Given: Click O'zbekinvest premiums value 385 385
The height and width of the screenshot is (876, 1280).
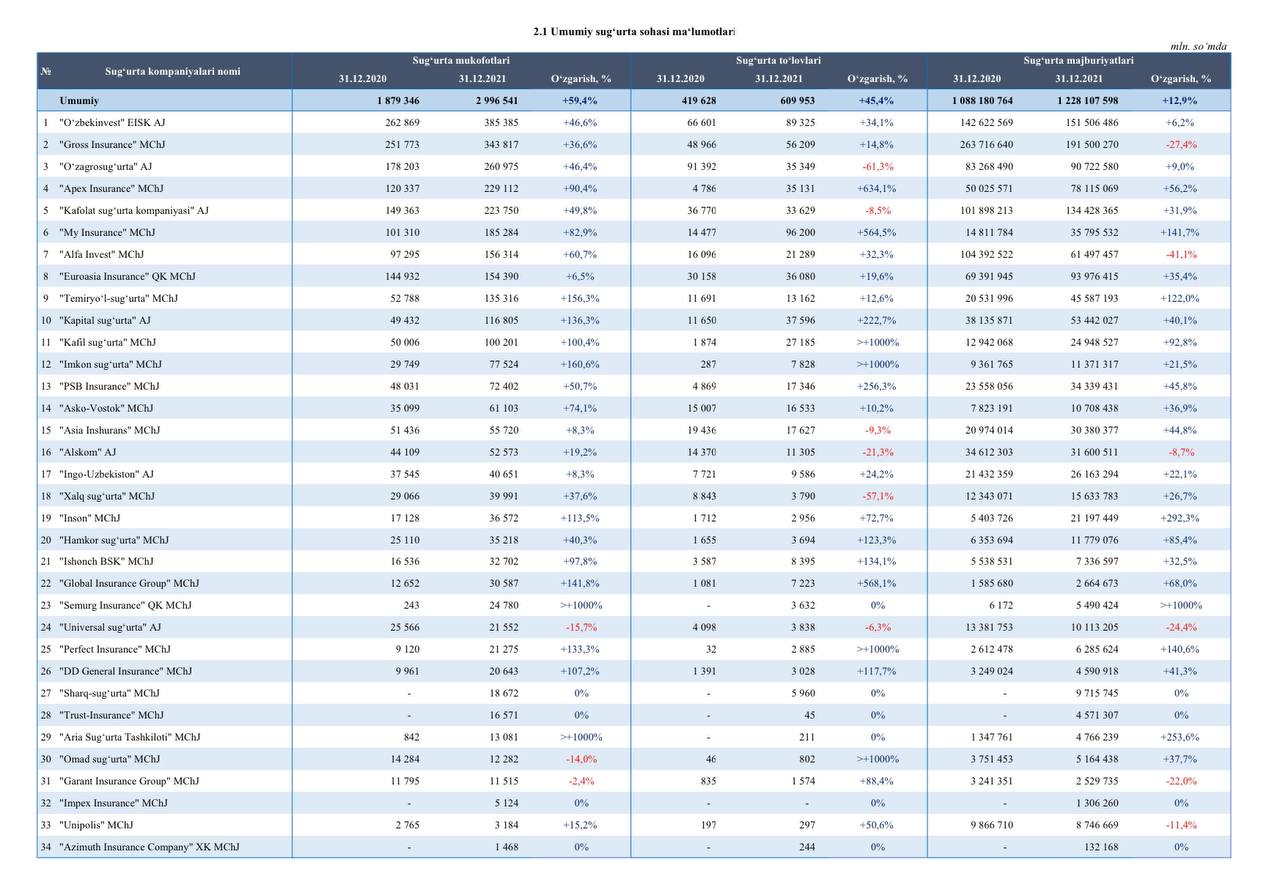Looking at the screenshot, I should point(503,123).
